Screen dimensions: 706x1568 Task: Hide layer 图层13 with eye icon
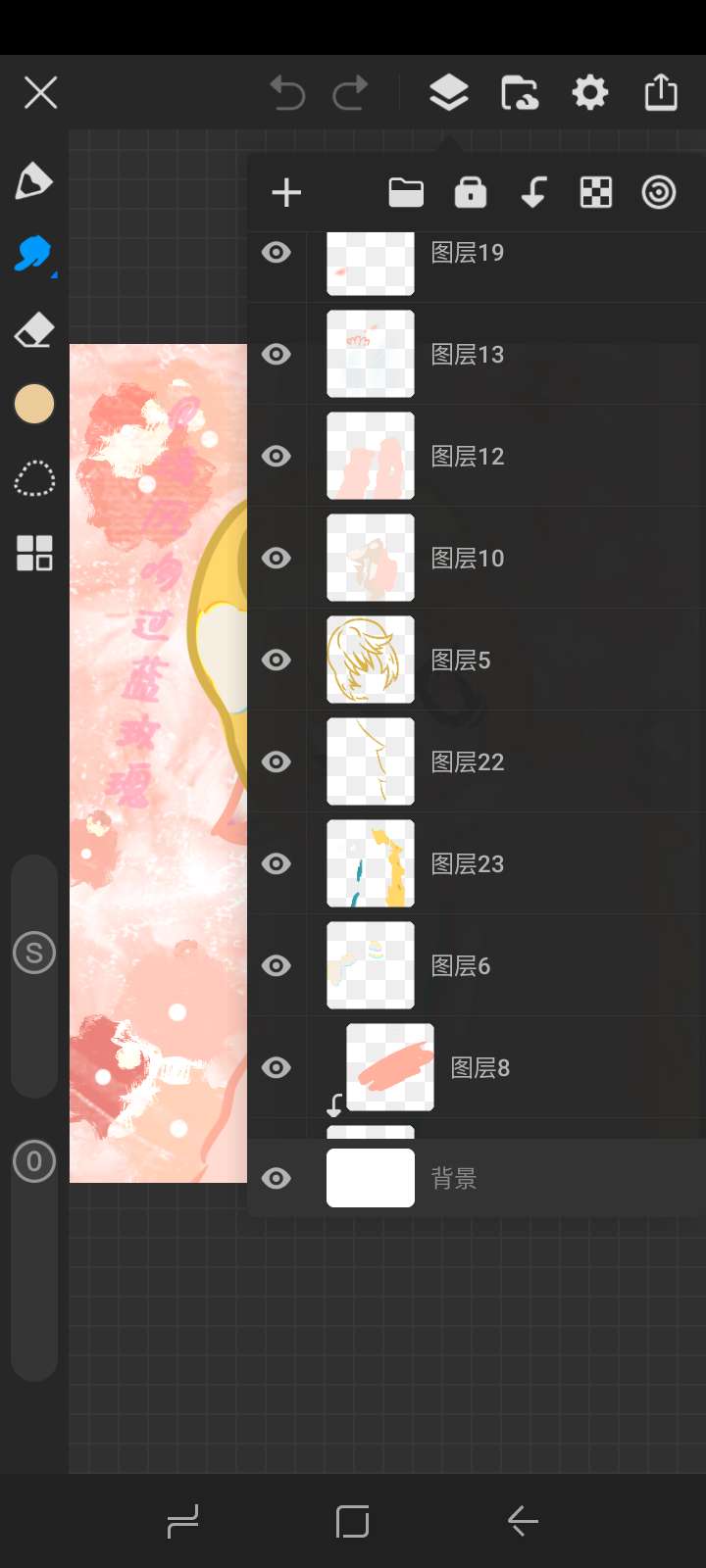point(277,354)
